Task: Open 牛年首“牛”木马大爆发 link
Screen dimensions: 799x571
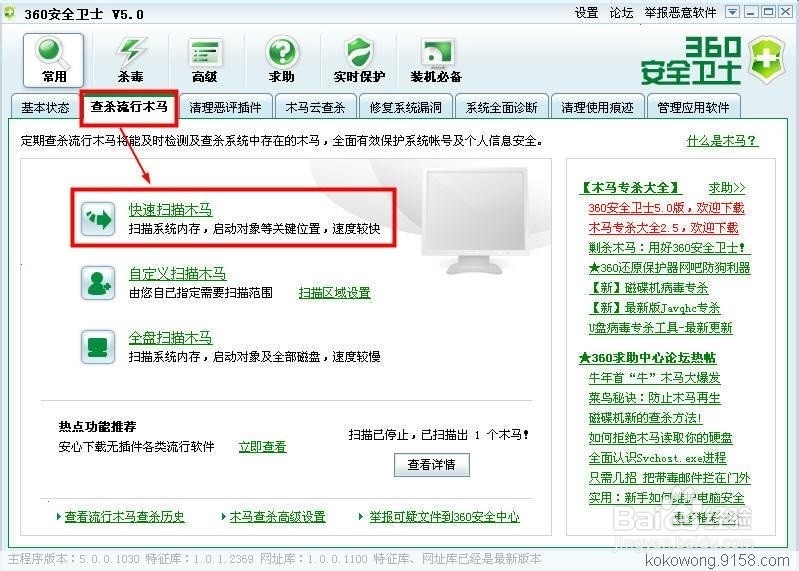Action: [654, 377]
